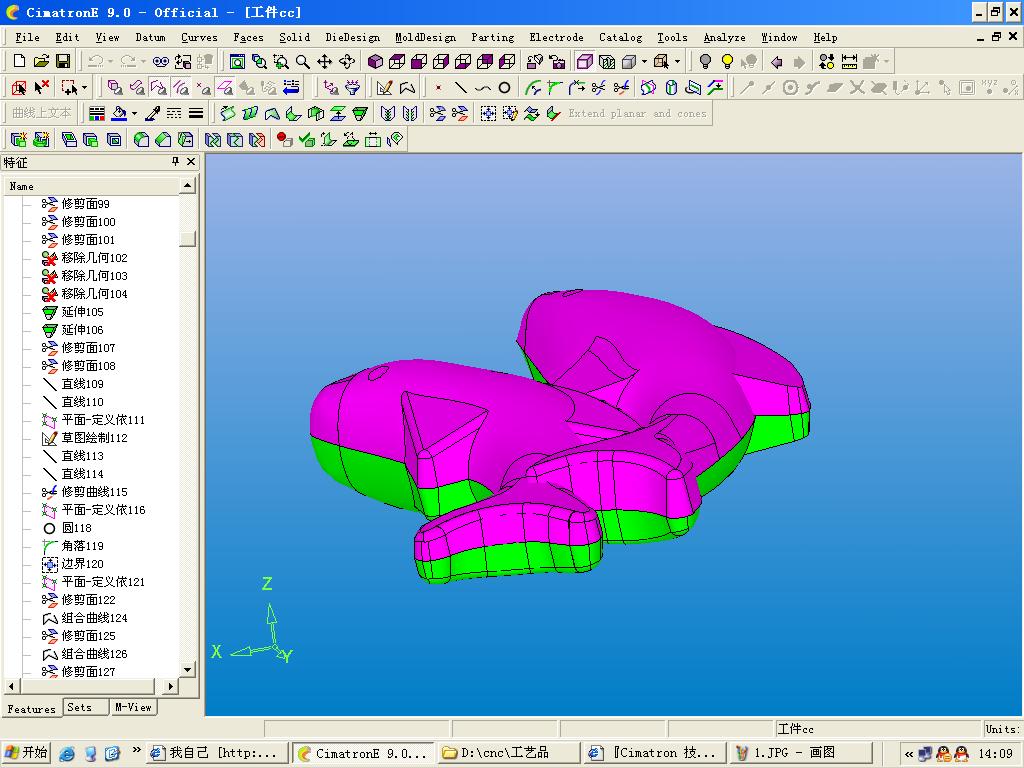Screen dimensions: 1024x768
Task: Click the Zoom All view icon
Action: [x=238, y=61]
